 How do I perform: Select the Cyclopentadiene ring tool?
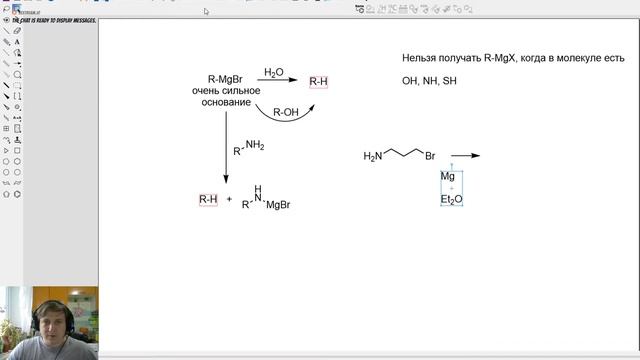click(x=6, y=194)
